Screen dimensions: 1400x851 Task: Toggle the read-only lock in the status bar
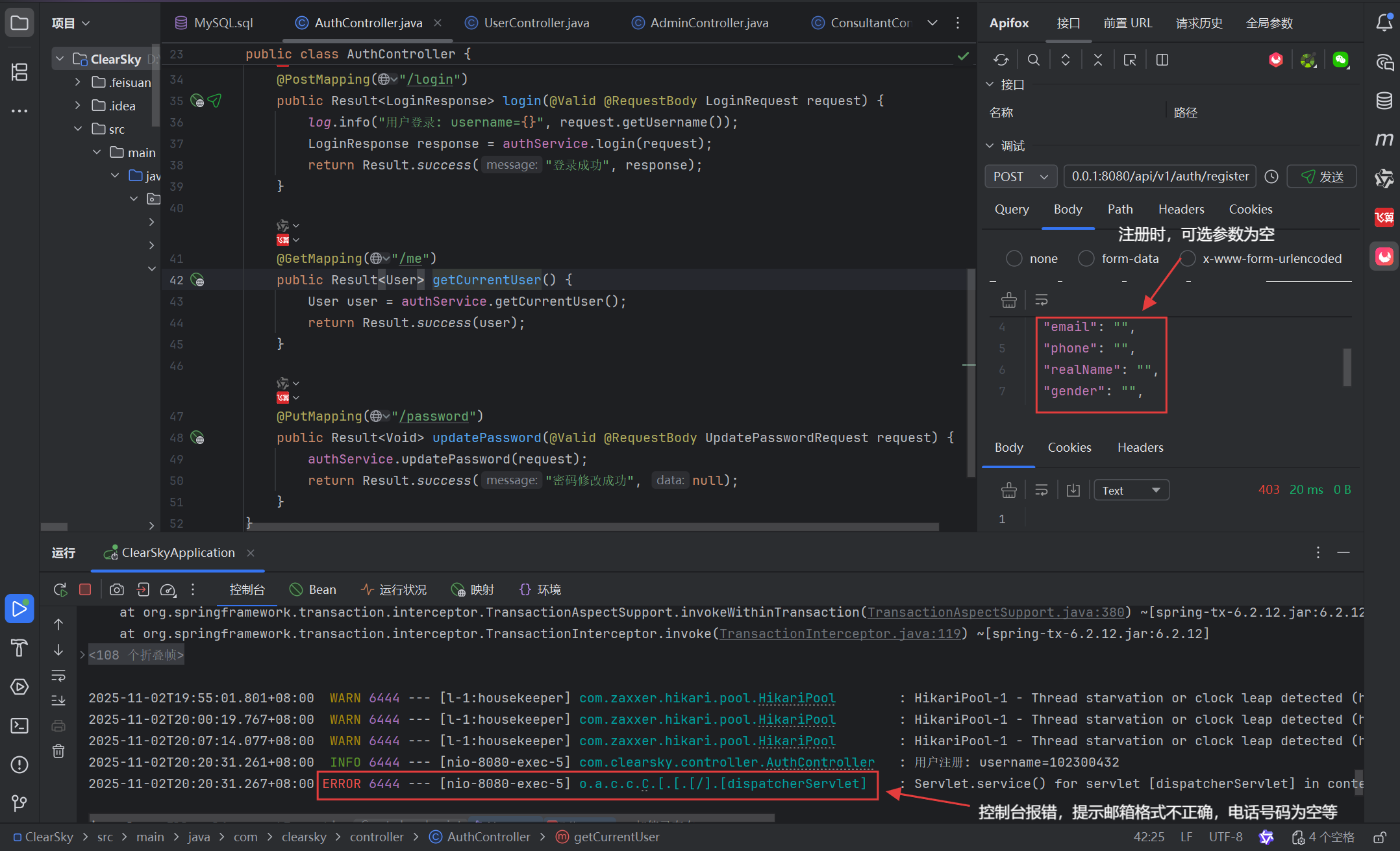point(1380,837)
